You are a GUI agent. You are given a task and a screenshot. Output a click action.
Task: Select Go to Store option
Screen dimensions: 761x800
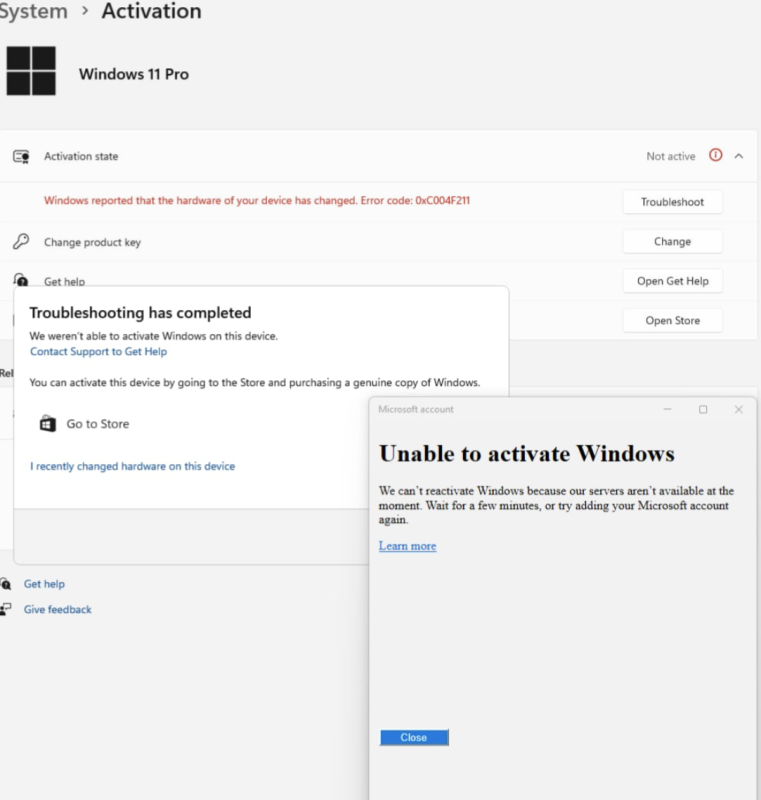pyautogui.click(x=85, y=423)
